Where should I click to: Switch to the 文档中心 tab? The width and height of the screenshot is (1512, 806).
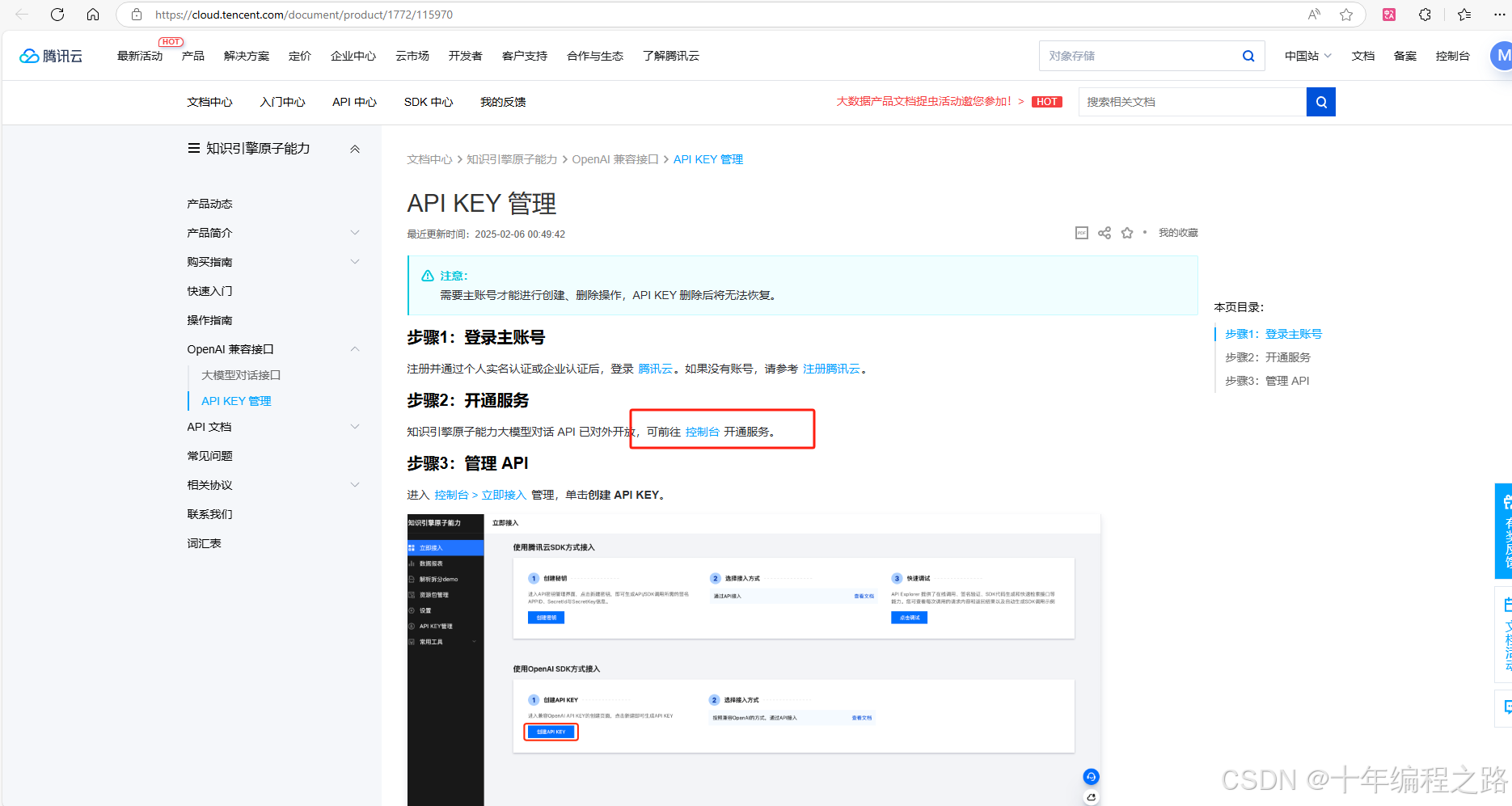click(210, 102)
